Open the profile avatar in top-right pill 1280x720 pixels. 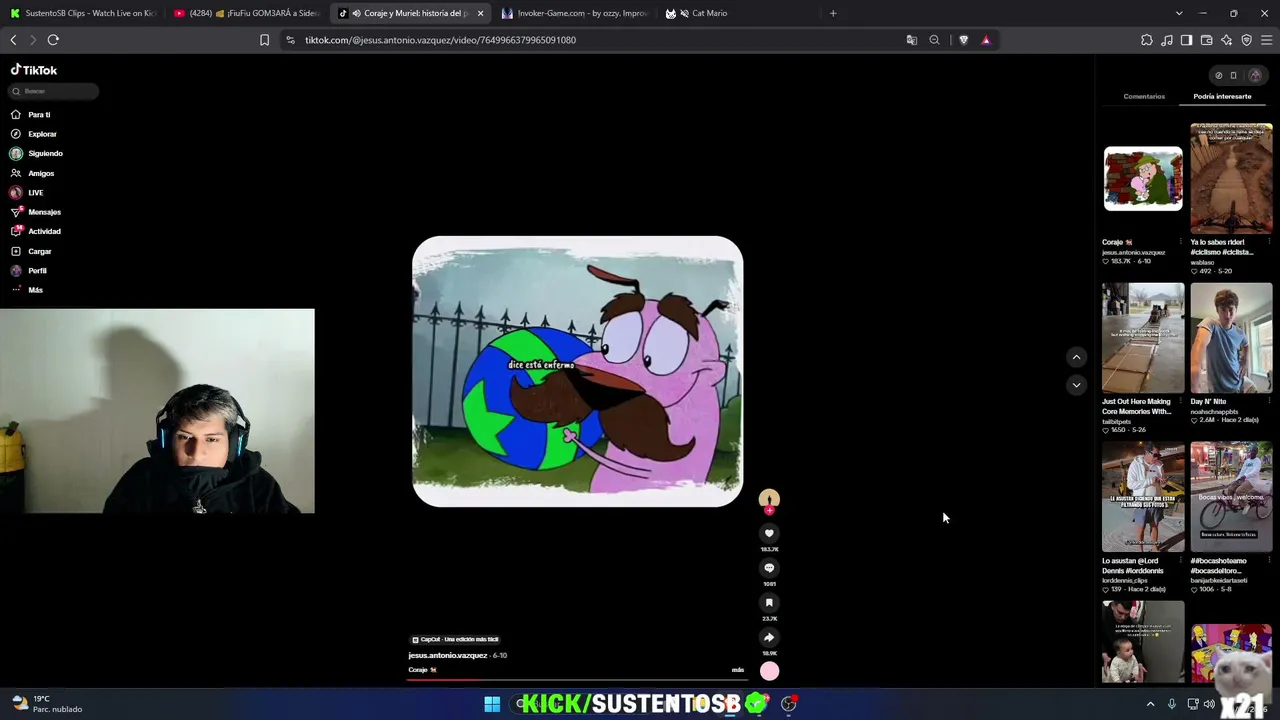[1255, 75]
